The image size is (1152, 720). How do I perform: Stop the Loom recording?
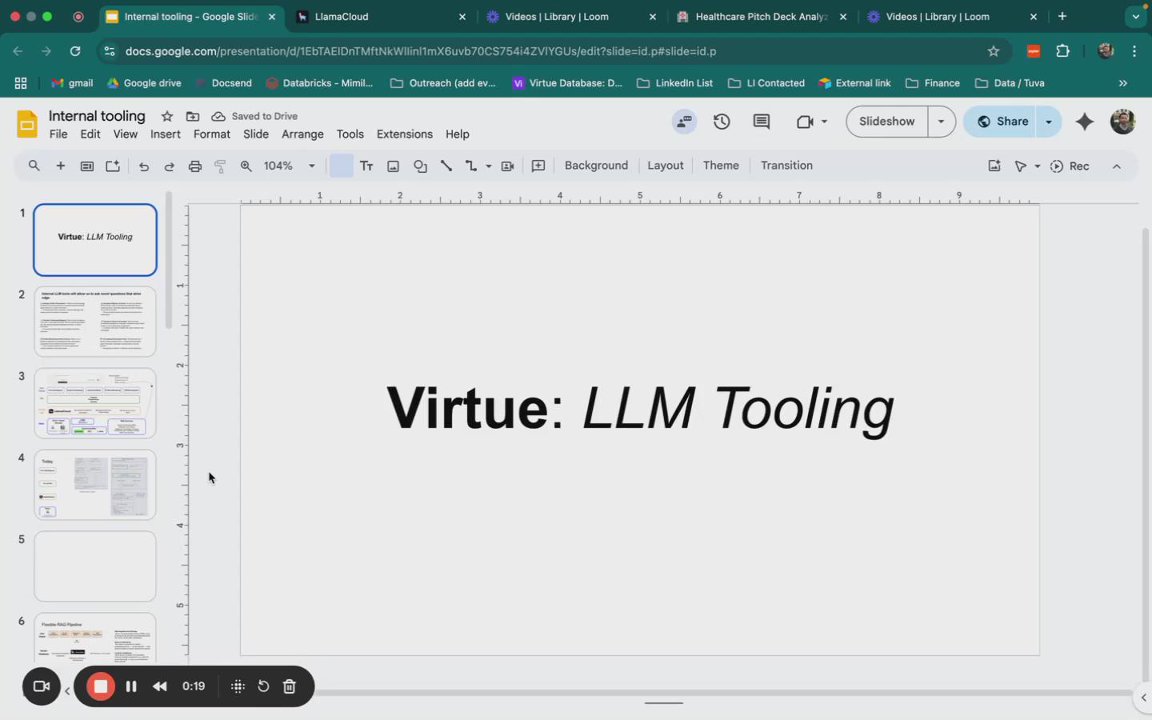click(x=101, y=686)
